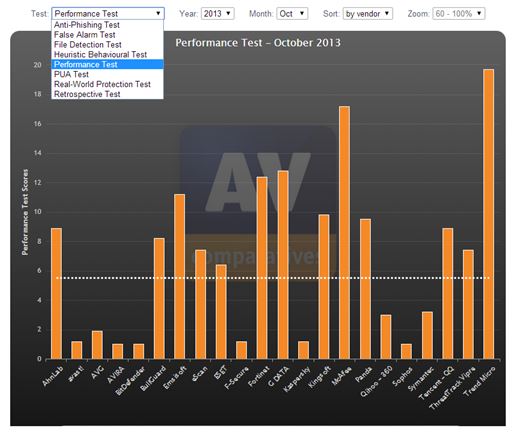Viewport: 516px width, 438px height.
Task: Click the AhnLab bar in the chart
Action: [56, 294]
